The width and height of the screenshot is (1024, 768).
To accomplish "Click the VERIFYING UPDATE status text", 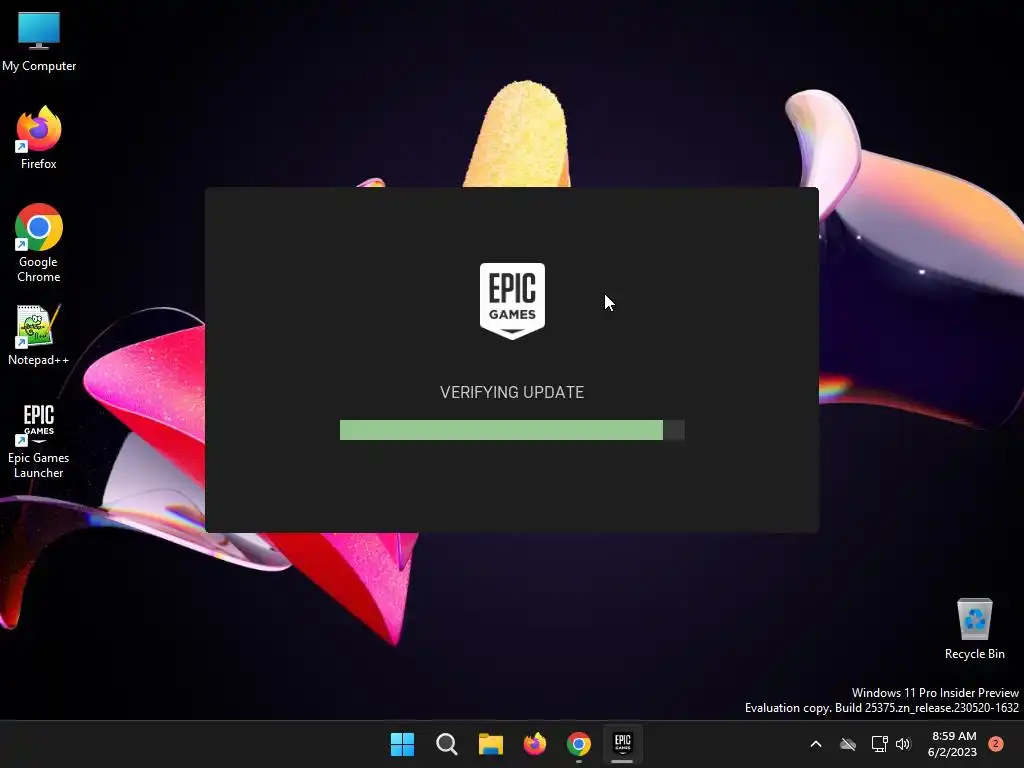I will [512, 392].
